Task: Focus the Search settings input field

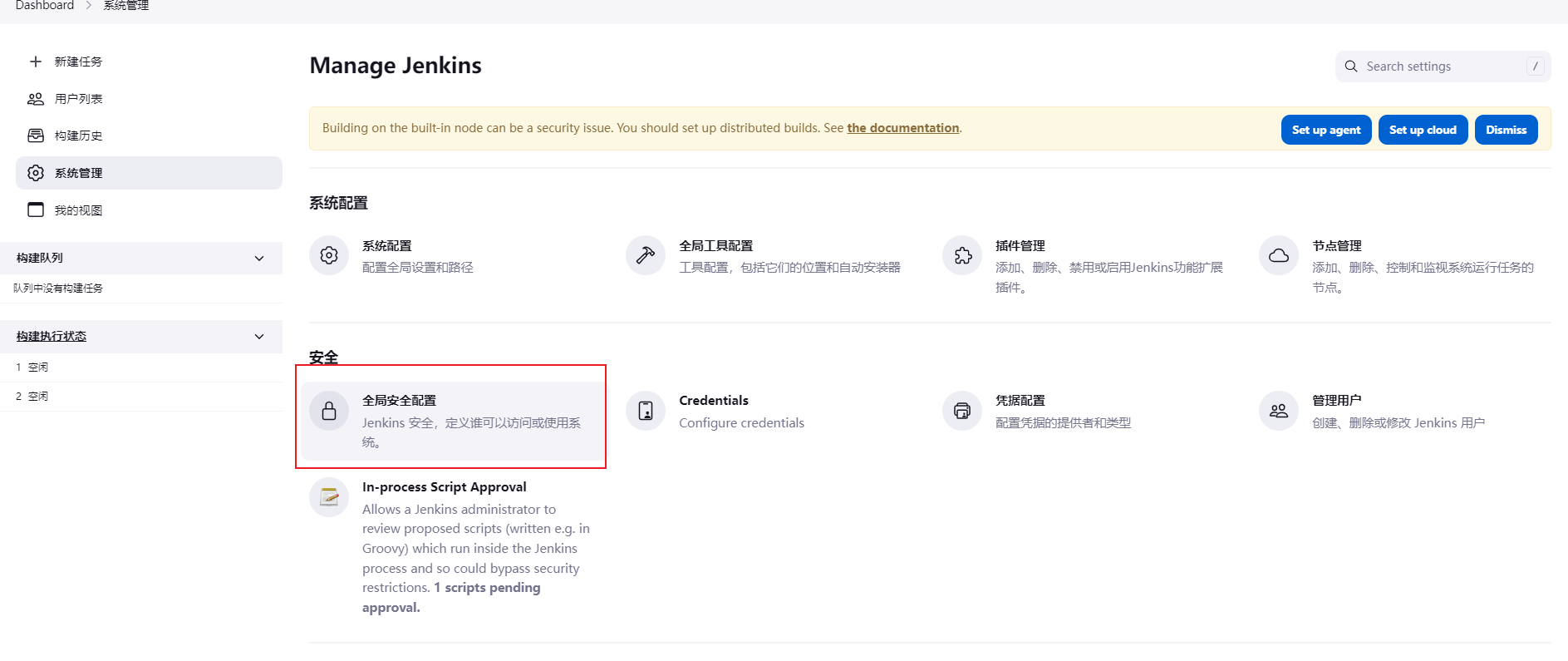Action: pos(1443,67)
